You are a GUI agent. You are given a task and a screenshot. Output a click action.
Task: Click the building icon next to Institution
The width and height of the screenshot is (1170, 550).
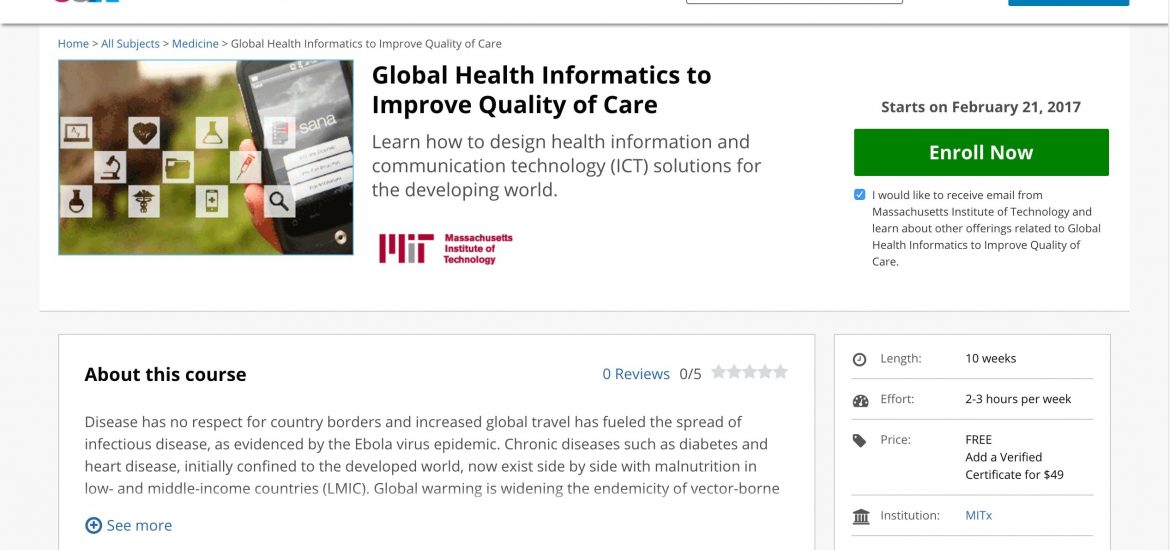pos(861,516)
